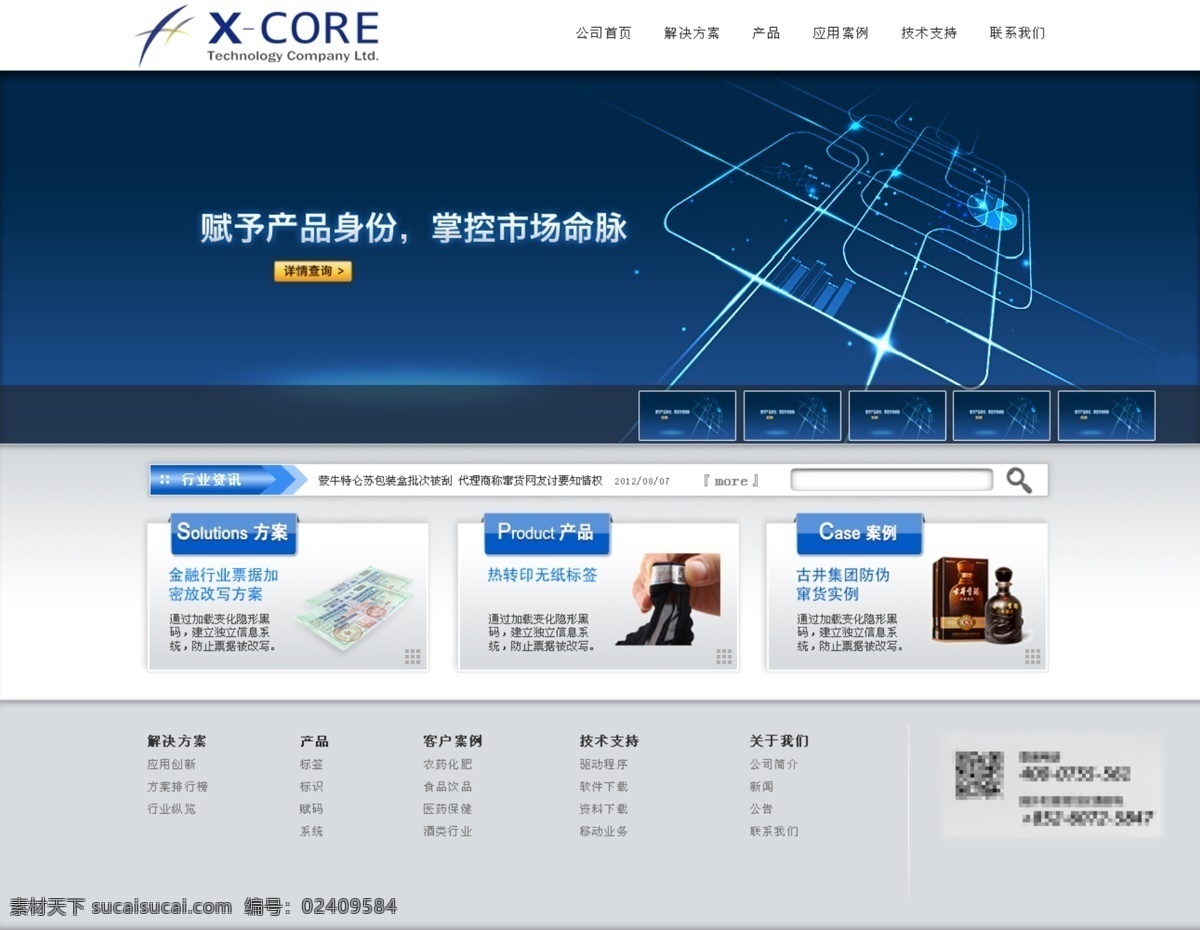This screenshot has height=930, width=1200.
Task: Click the 行业资讯 news label
Action: coord(211,480)
